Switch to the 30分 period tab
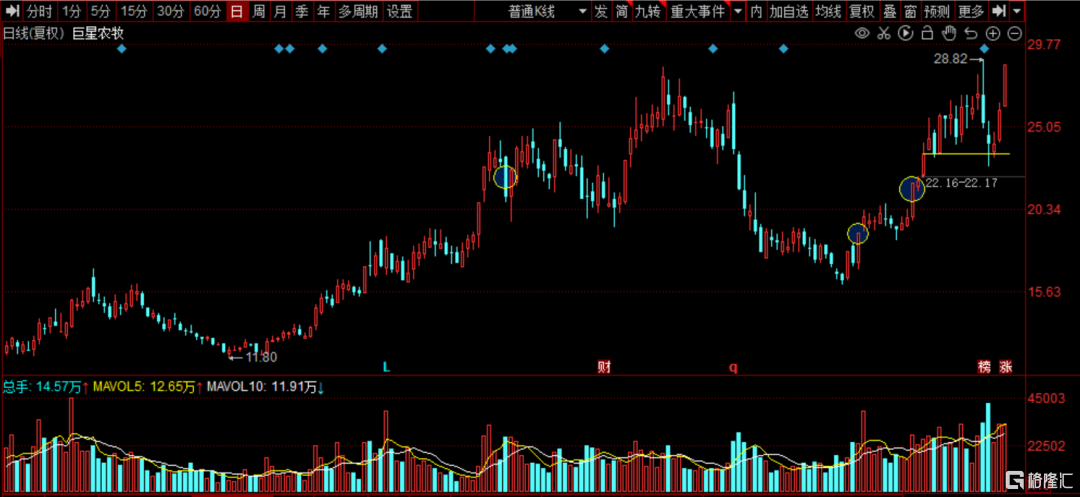This screenshot has width=1080, height=497. point(169,11)
